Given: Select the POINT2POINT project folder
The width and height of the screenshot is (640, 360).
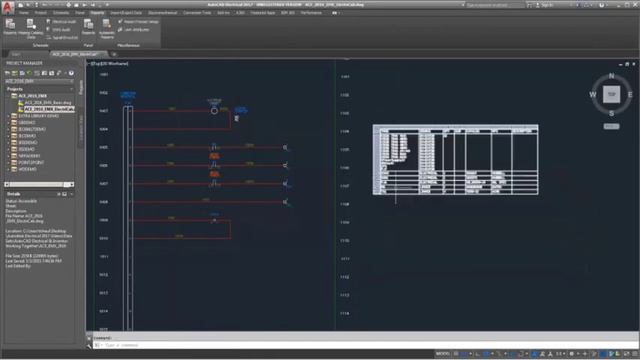Looking at the screenshot, I should [31, 162].
